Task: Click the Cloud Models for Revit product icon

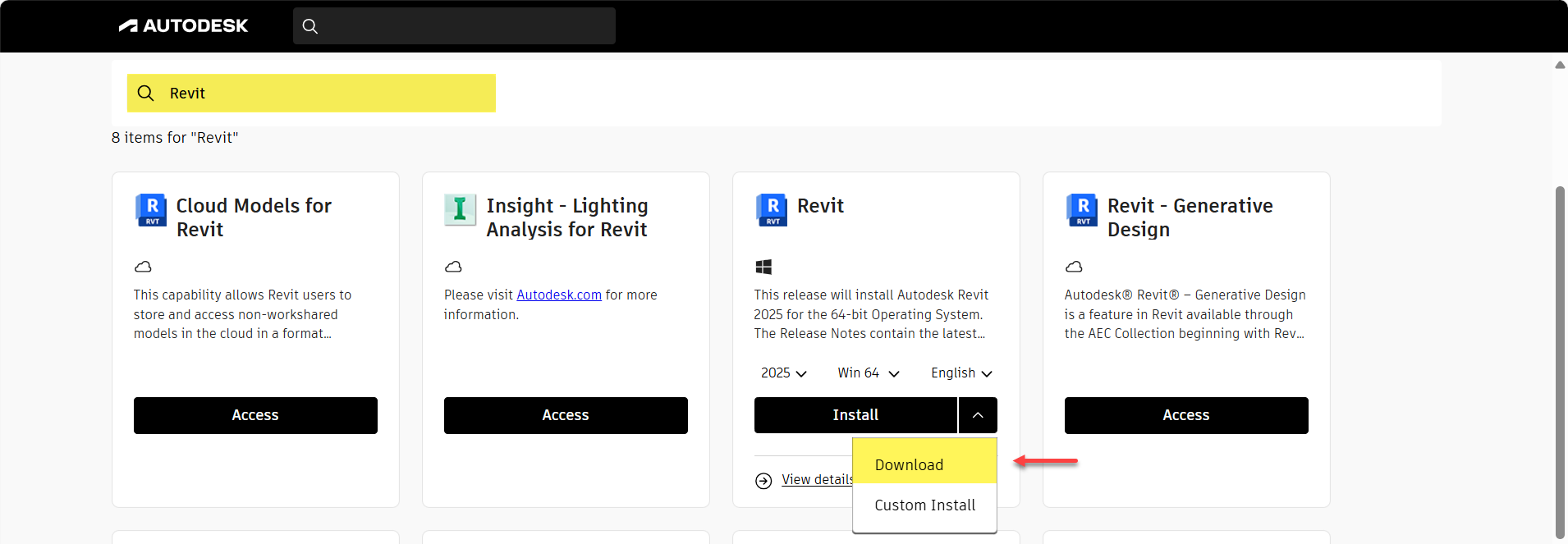Action: [x=151, y=209]
